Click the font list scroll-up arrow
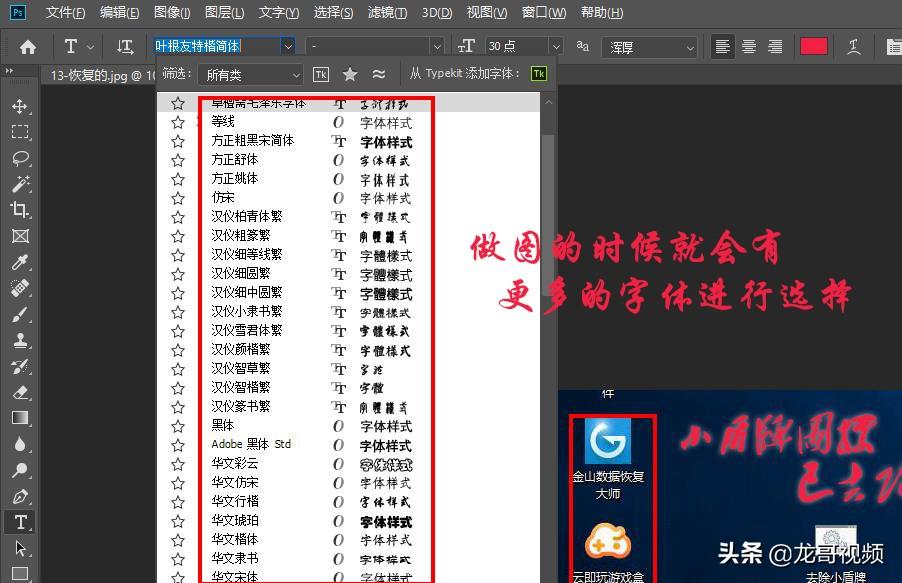Image resolution: width=902 pixels, height=583 pixels. (x=548, y=102)
